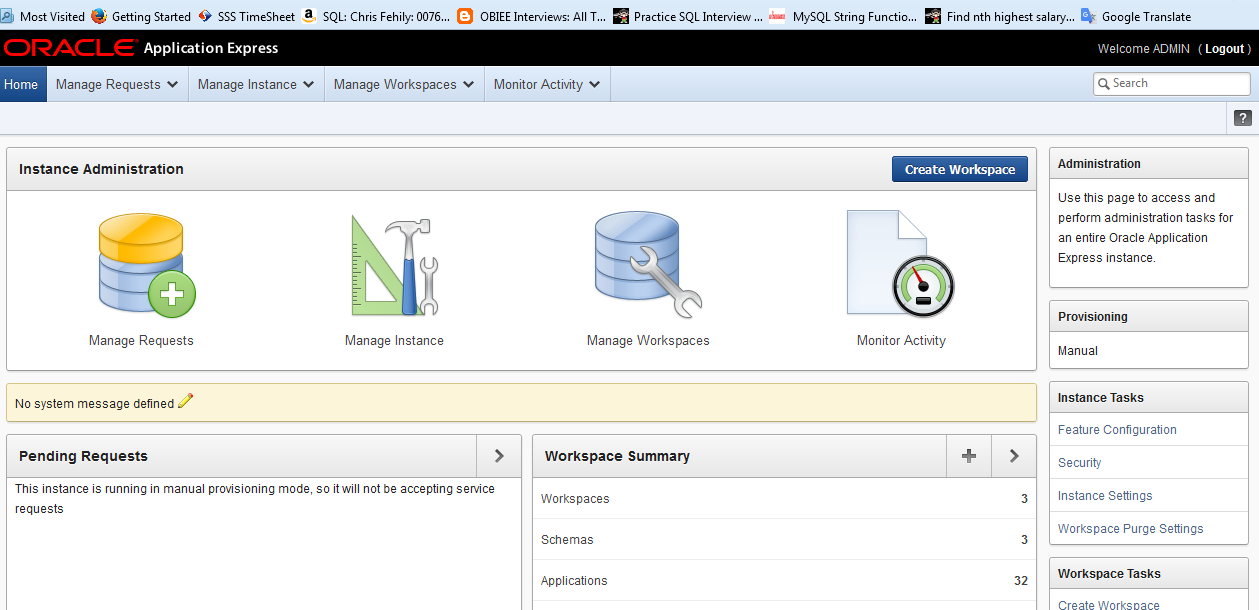Image resolution: width=1259 pixels, height=610 pixels.
Task: Open Find nth highest salary bookmark
Action: pos(1001,16)
